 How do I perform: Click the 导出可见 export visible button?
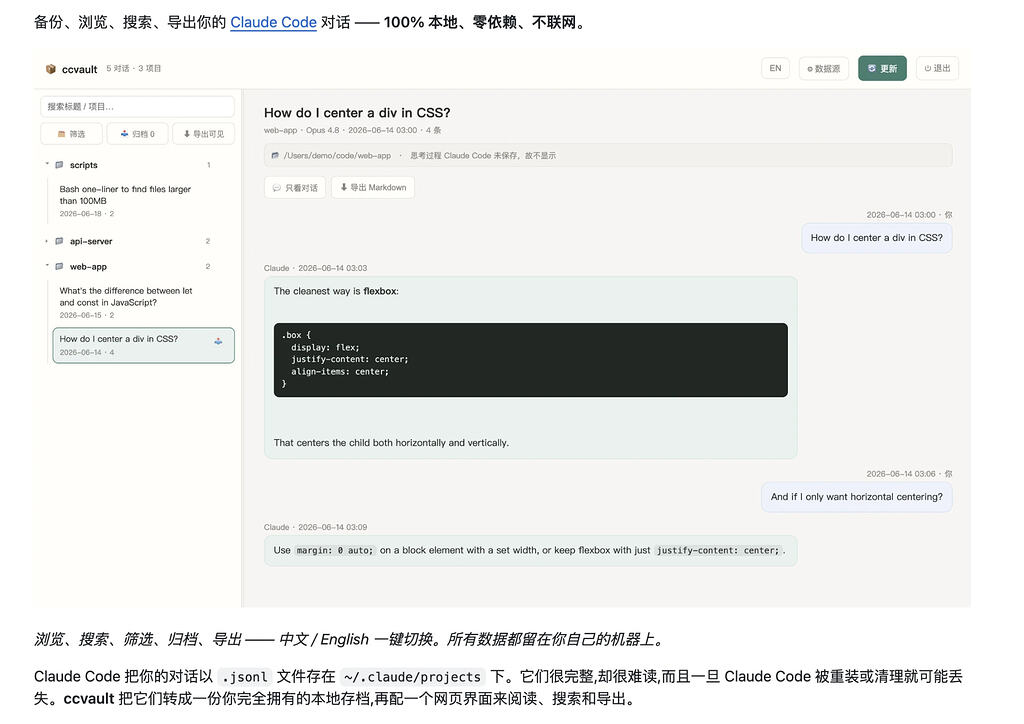(203, 134)
